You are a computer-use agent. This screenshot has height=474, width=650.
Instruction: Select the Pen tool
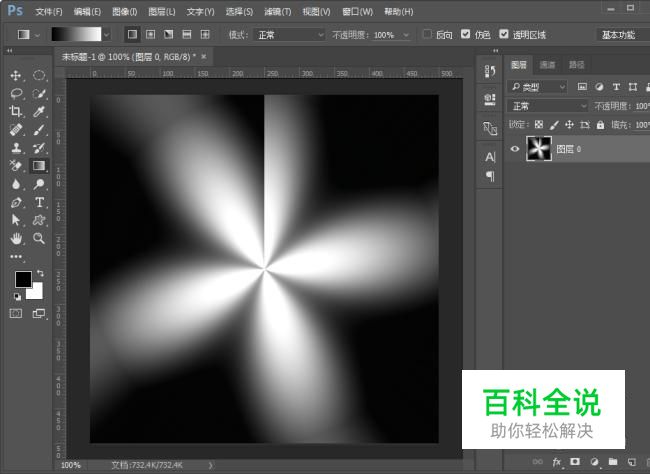16,202
